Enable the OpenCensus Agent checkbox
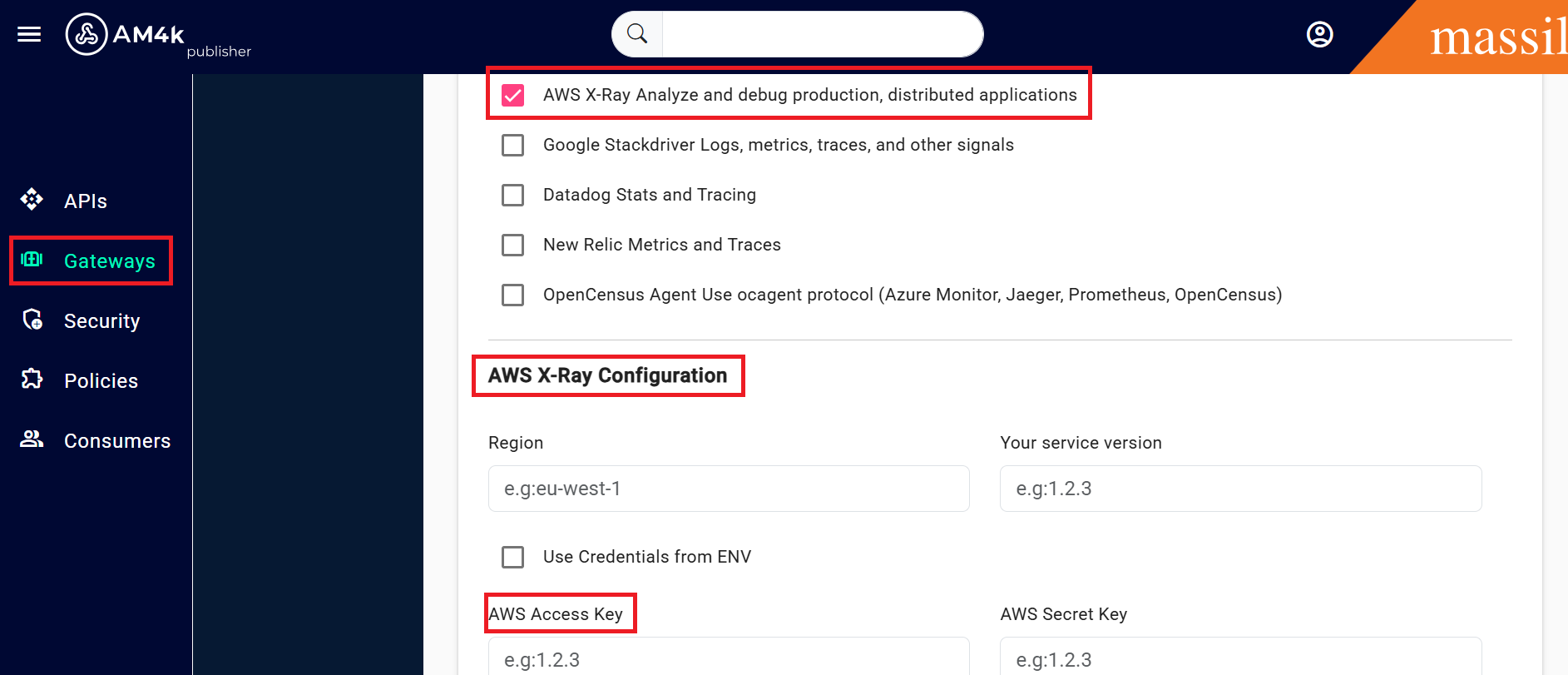This screenshot has width=1568, height=675. (x=513, y=295)
